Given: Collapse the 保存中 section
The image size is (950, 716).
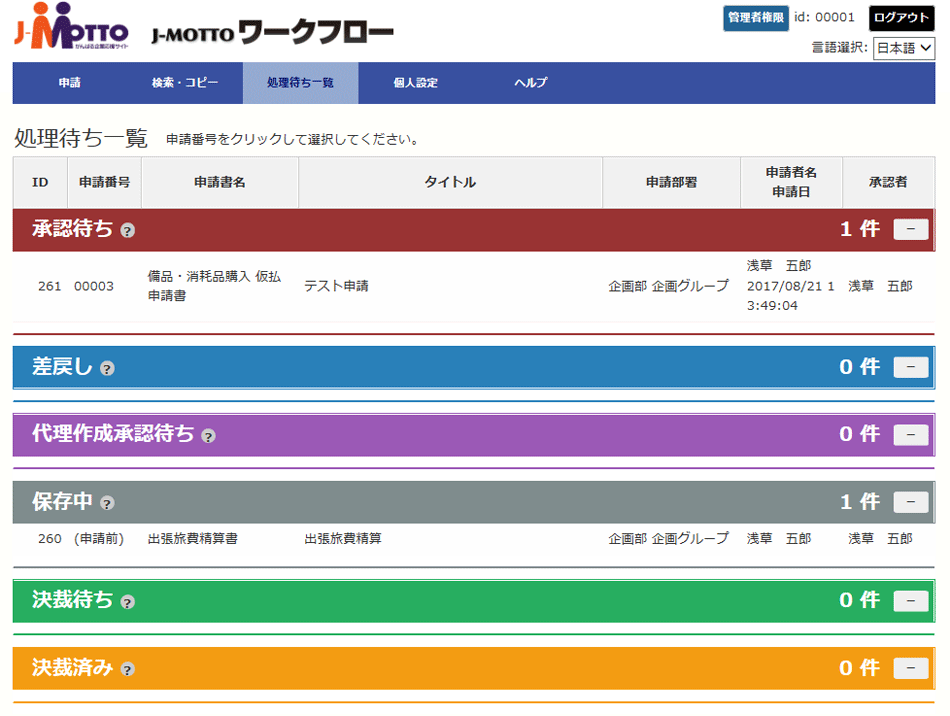Looking at the screenshot, I should tap(910, 502).
